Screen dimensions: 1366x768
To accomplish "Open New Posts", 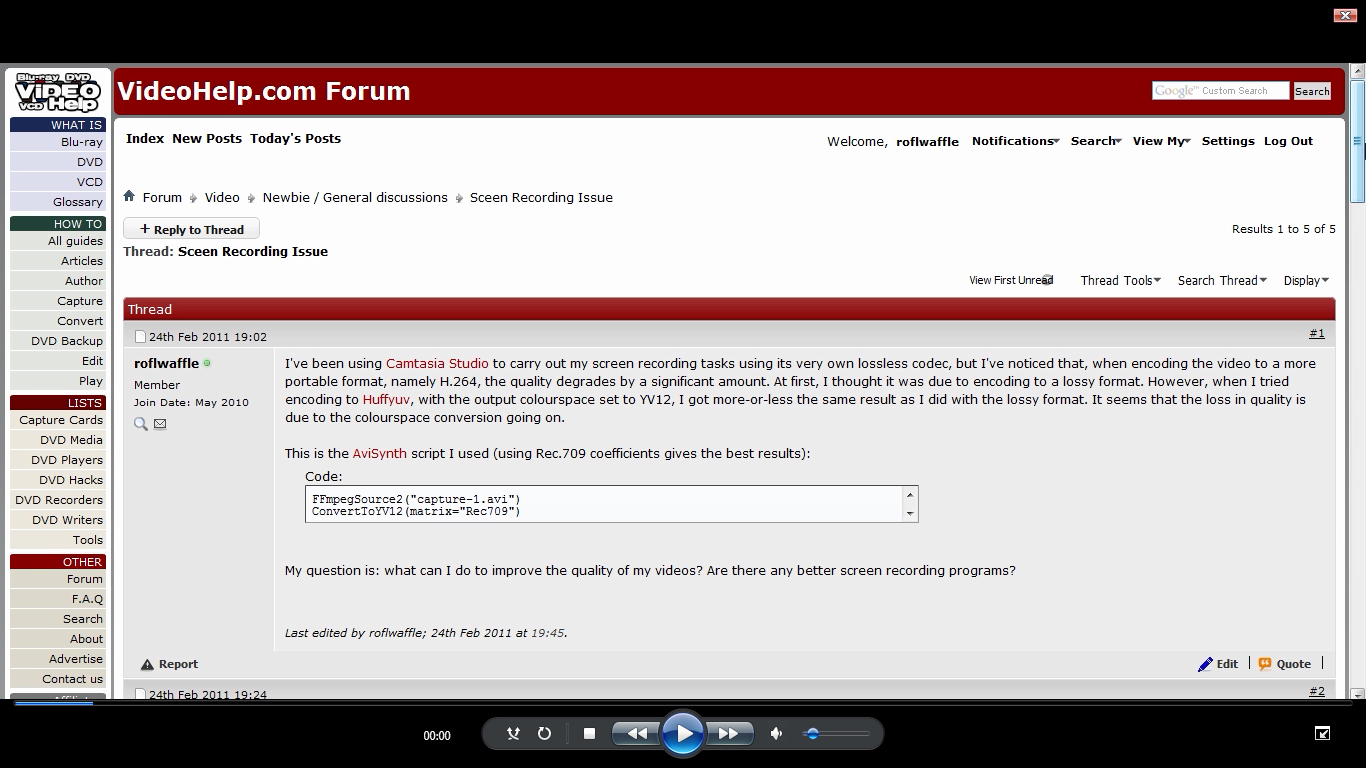I will (x=207, y=138).
